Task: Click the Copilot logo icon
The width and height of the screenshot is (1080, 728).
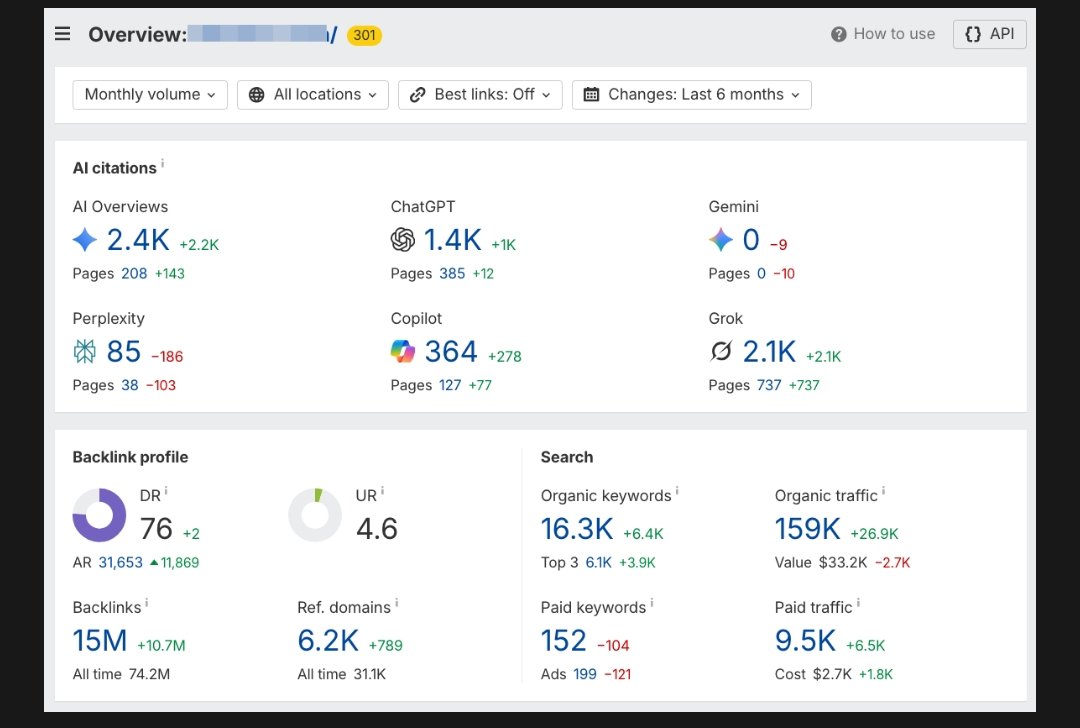Action: [403, 351]
